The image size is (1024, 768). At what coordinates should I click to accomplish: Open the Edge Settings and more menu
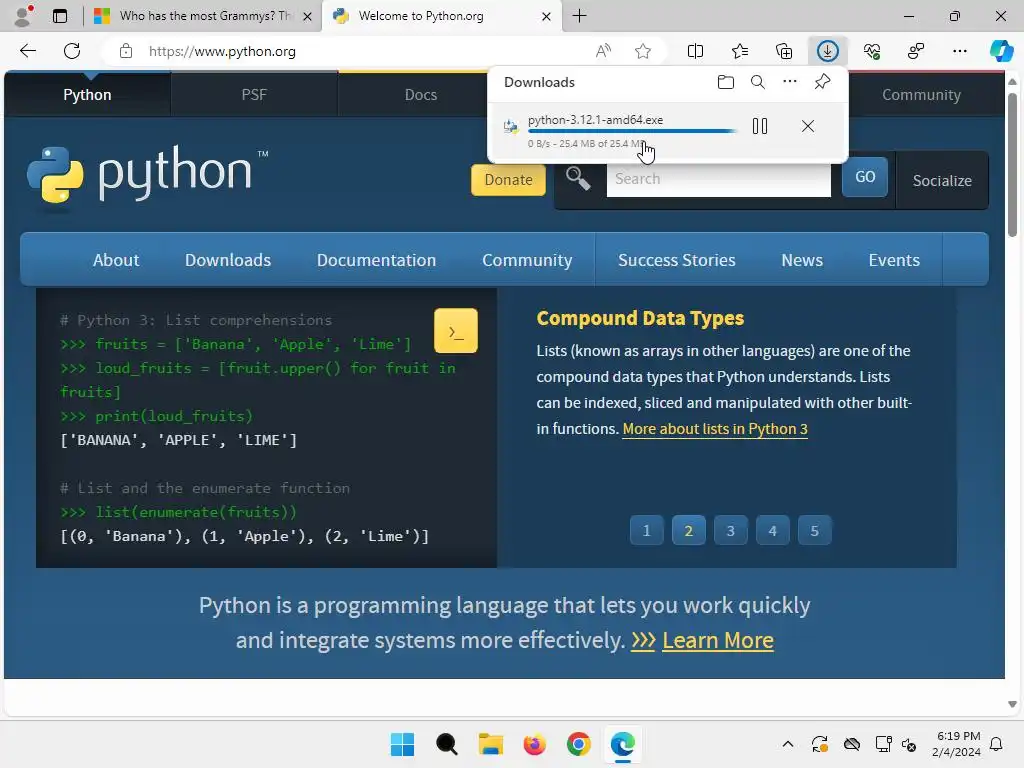tap(959, 51)
